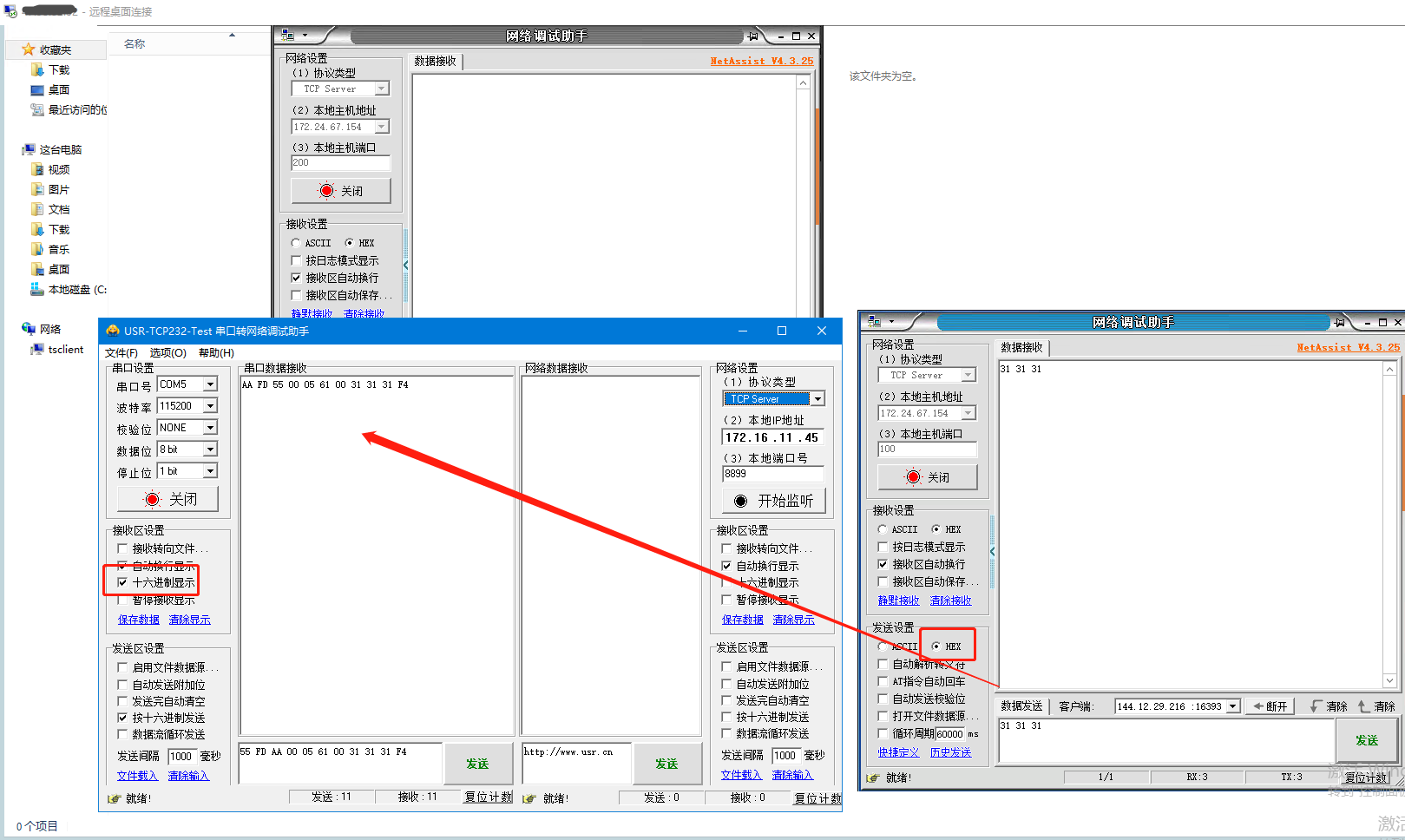Select ASCII receive mode in upper NetAssist
Viewport: 1405px width, 840px height.
pos(296,243)
